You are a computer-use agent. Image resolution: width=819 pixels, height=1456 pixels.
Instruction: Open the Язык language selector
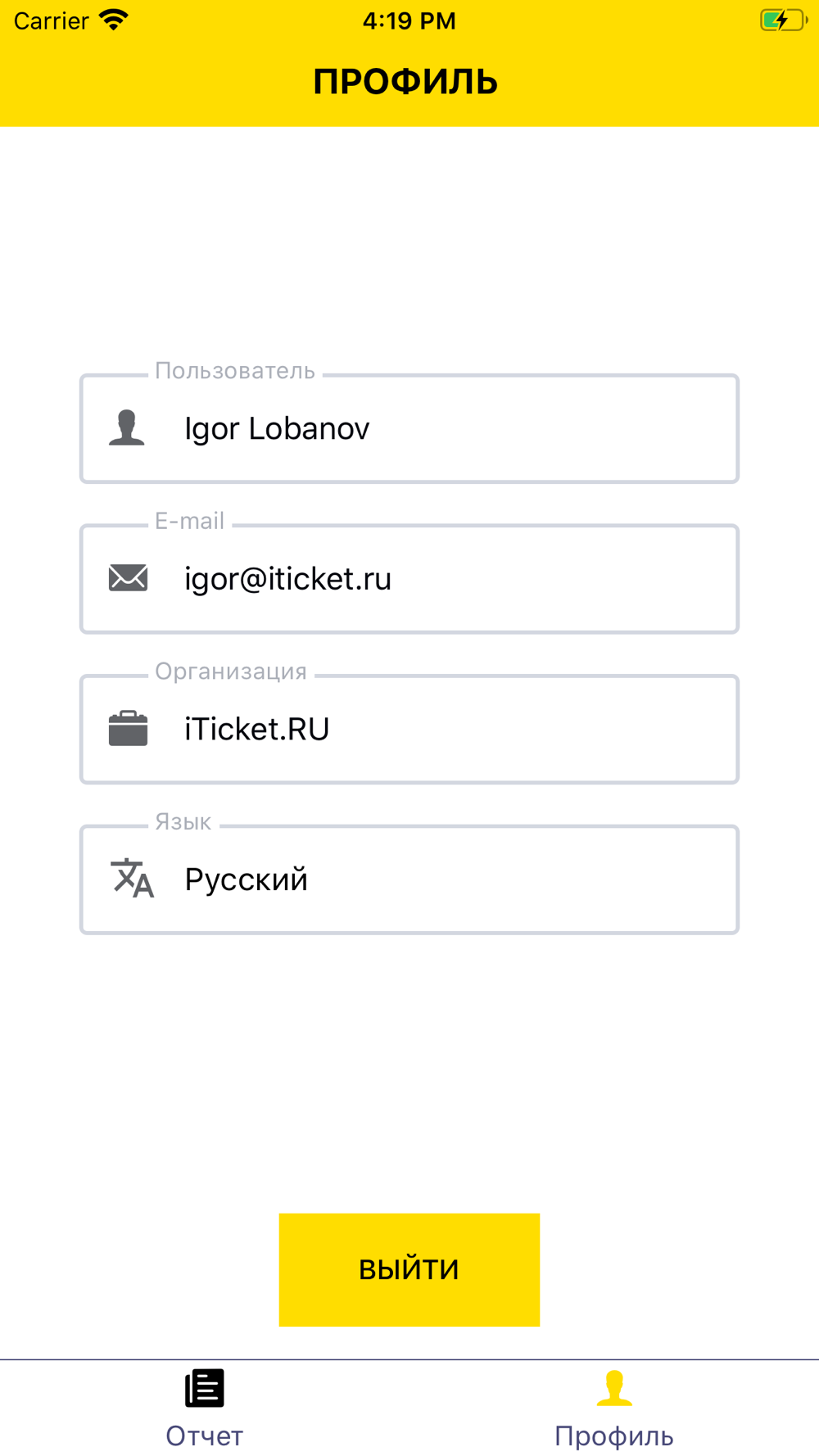click(409, 879)
